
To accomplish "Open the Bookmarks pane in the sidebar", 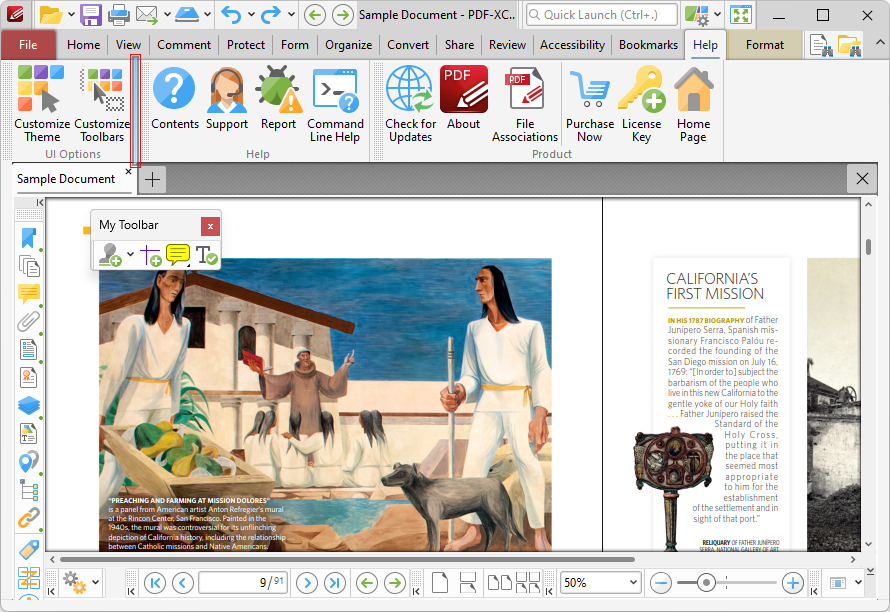I will click(x=28, y=238).
